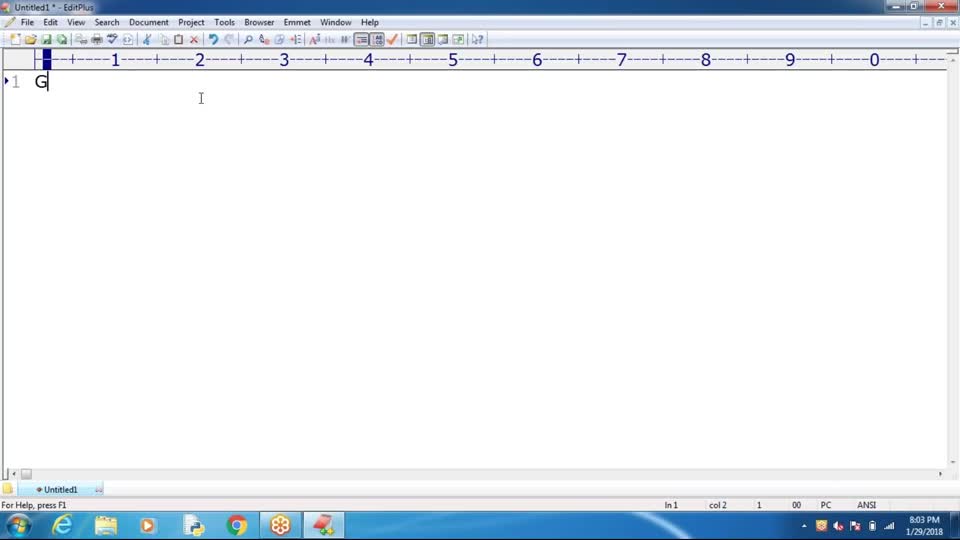Open the Python taskbar icon
The width and height of the screenshot is (960, 540).
194,525
